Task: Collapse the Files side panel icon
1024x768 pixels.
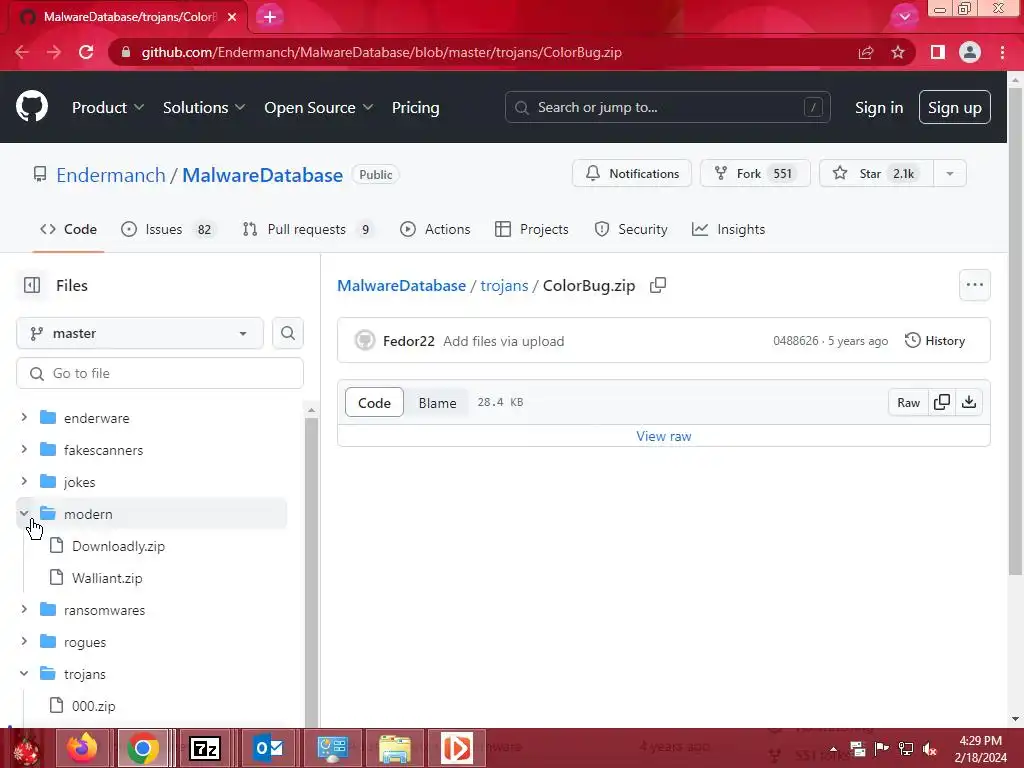Action: coord(31,285)
